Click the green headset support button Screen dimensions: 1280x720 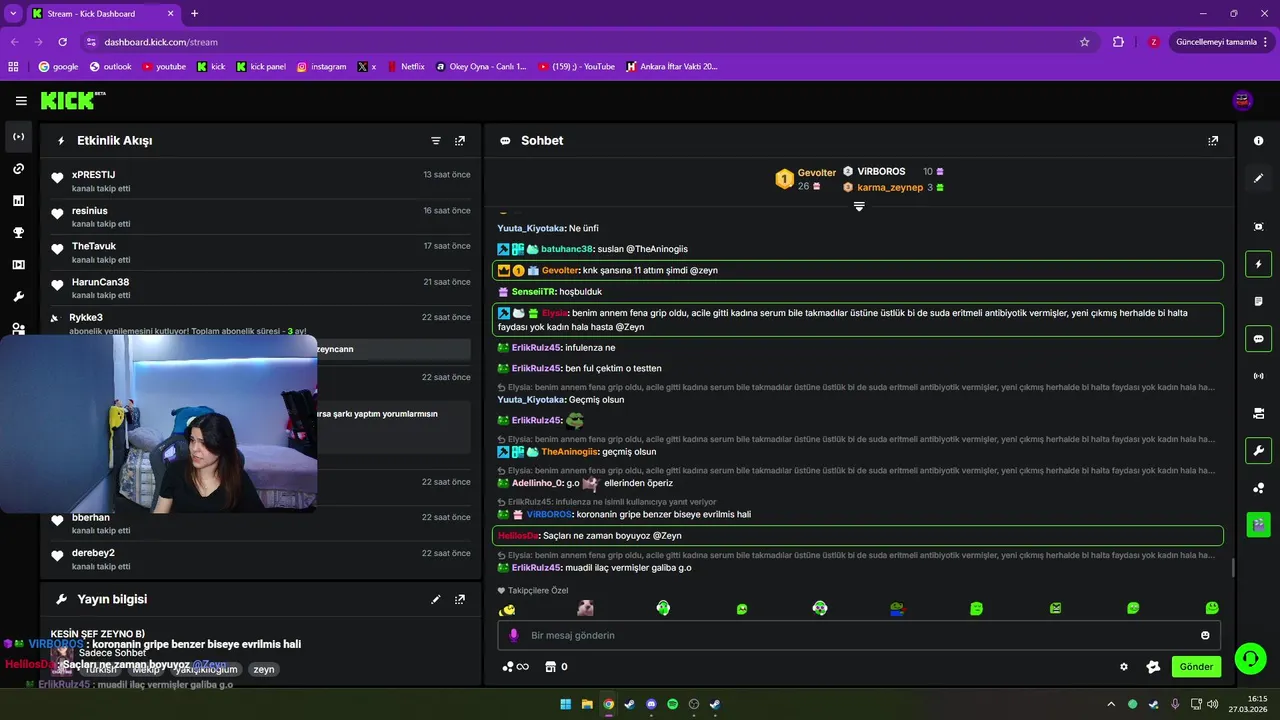coord(1250,658)
